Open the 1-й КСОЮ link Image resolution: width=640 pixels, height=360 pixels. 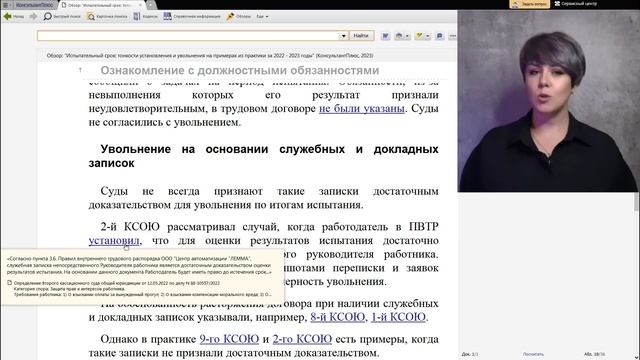398,317
